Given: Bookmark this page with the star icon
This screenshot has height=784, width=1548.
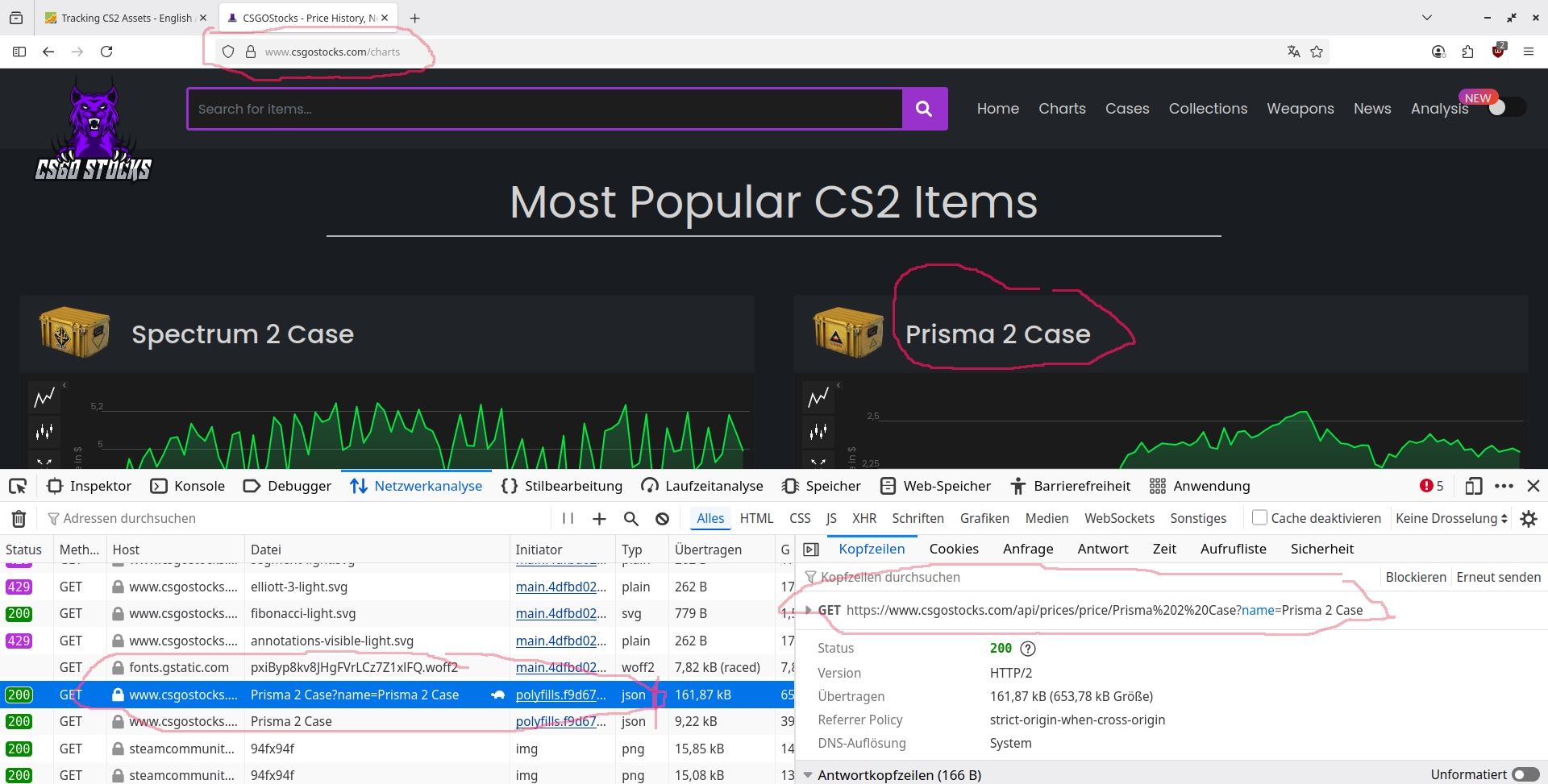Looking at the screenshot, I should tap(1317, 52).
